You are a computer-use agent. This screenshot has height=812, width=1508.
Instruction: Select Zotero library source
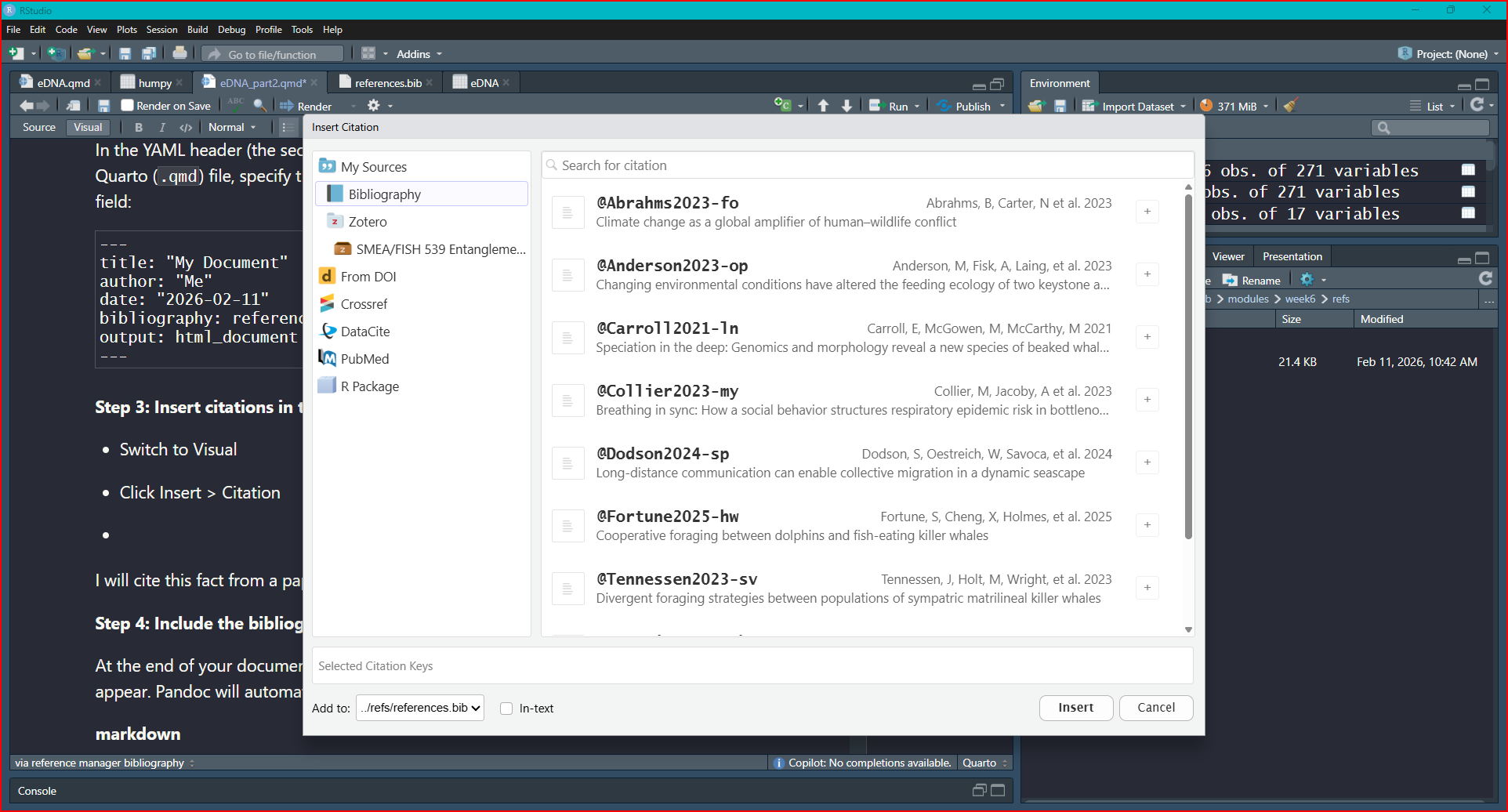pos(367,222)
